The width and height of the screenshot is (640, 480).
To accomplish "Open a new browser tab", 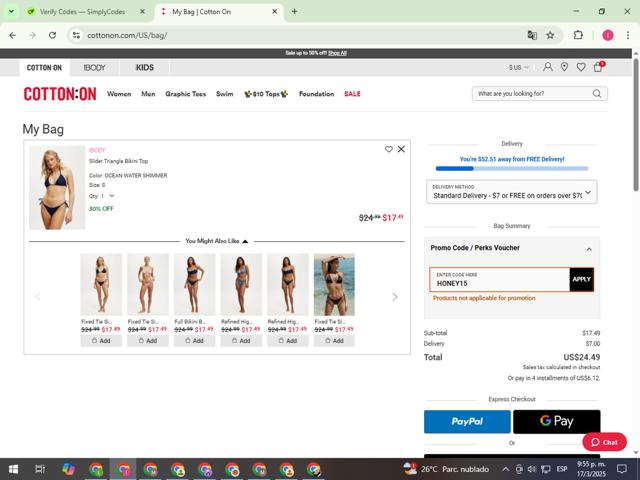I will pos(294,11).
